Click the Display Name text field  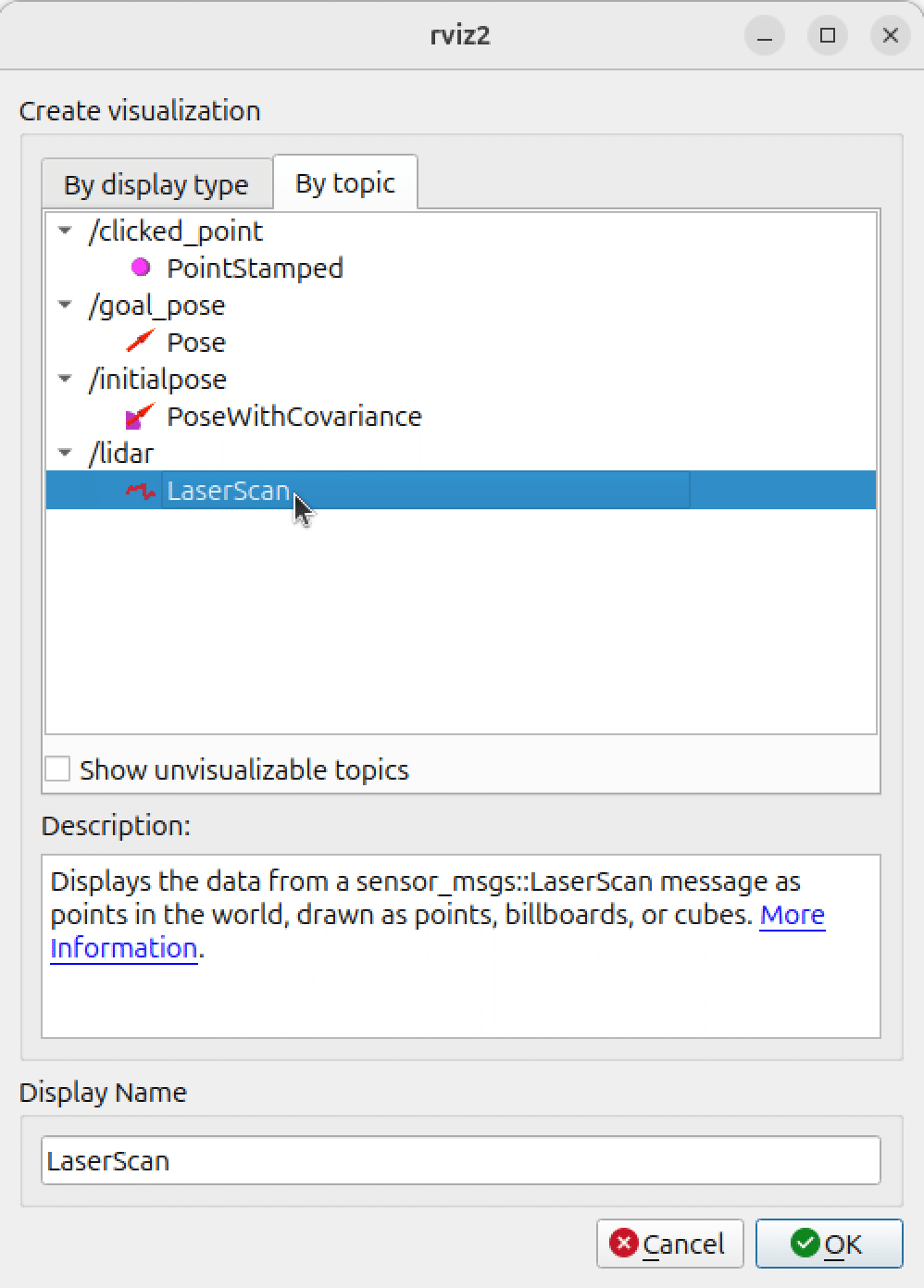point(460,1161)
